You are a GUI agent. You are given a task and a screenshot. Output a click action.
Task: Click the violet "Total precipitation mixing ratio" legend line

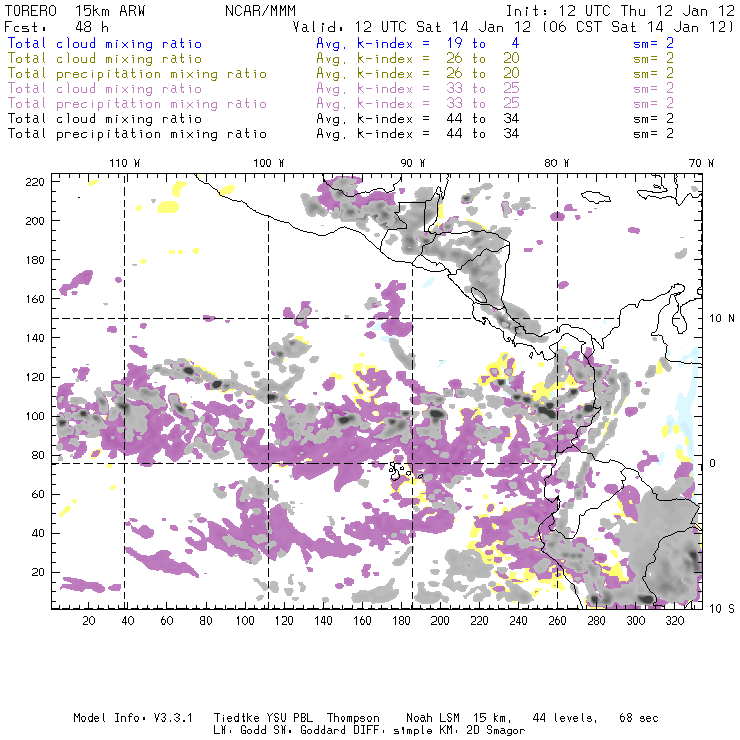[x=137, y=104]
